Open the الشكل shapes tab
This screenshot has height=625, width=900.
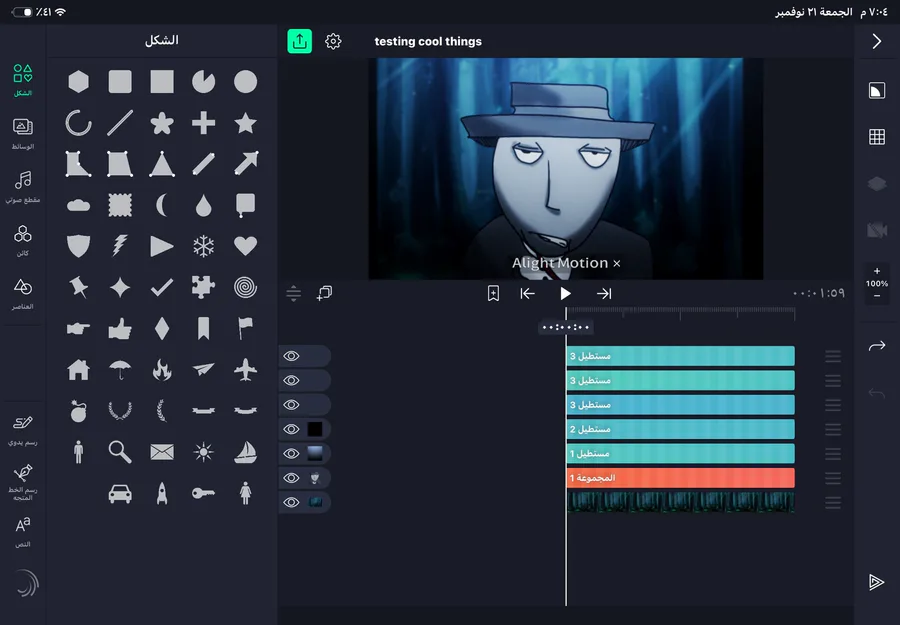23,80
